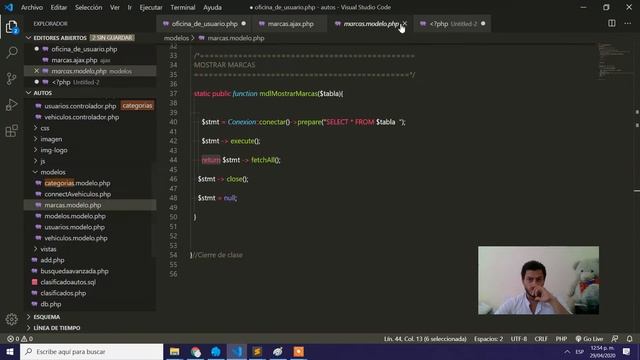Open the orange app on taskbar
This screenshot has width=640, height=360.
[299, 351]
